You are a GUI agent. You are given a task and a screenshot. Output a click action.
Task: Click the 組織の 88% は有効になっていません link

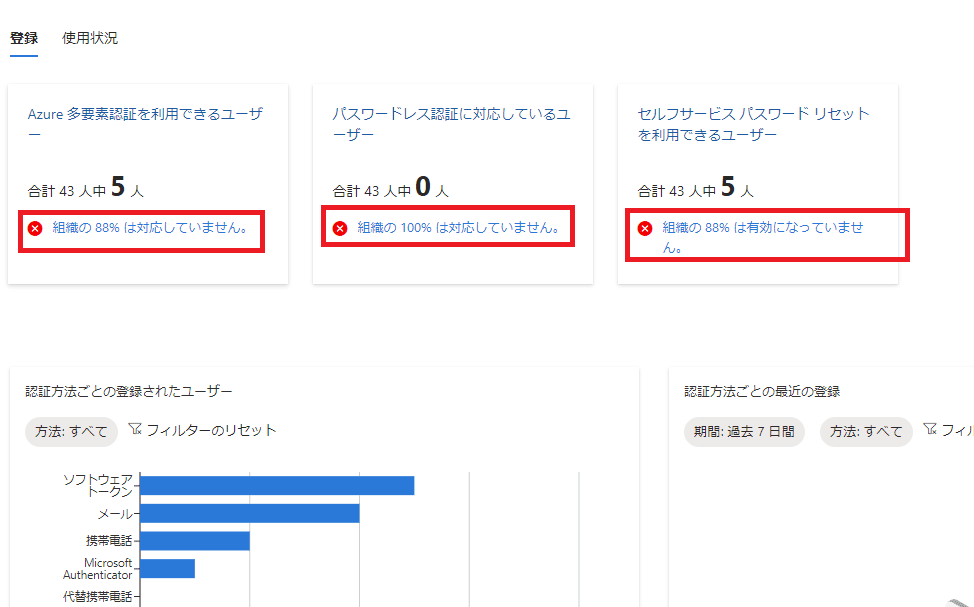pyautogui.click(x=763, y=228)
